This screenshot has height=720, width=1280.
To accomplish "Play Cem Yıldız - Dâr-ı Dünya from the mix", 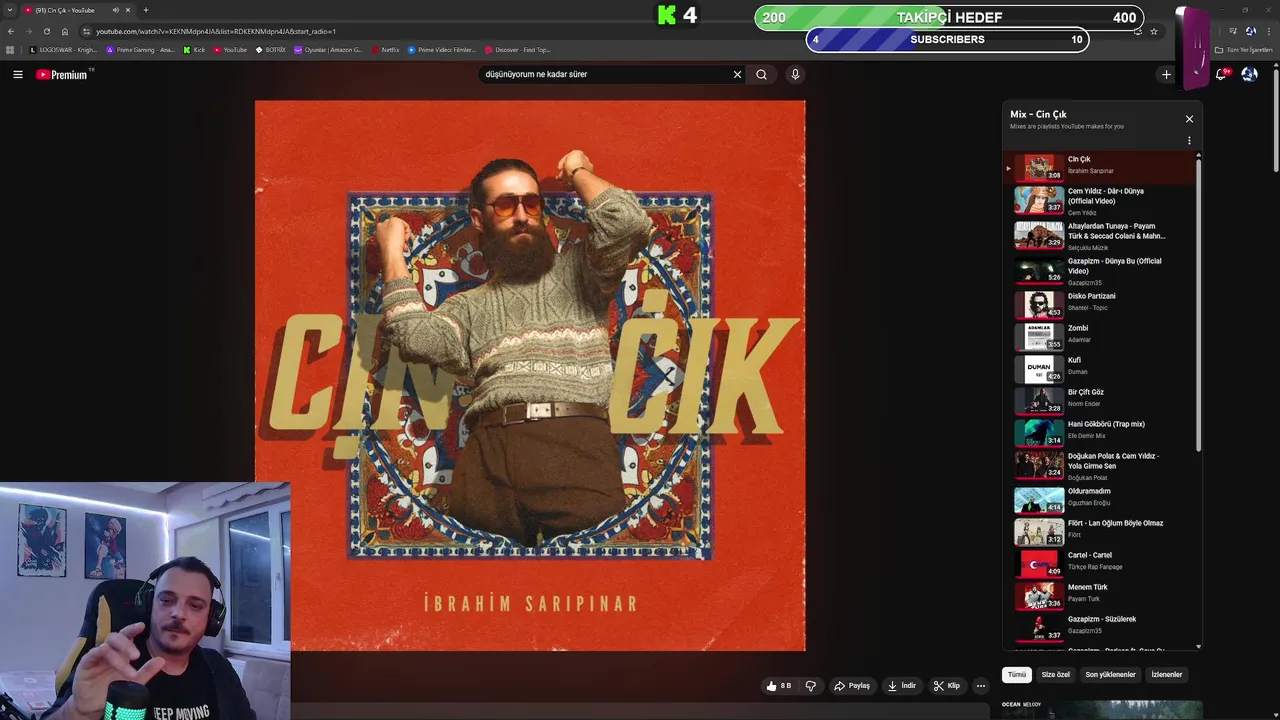I will 1100,201.
